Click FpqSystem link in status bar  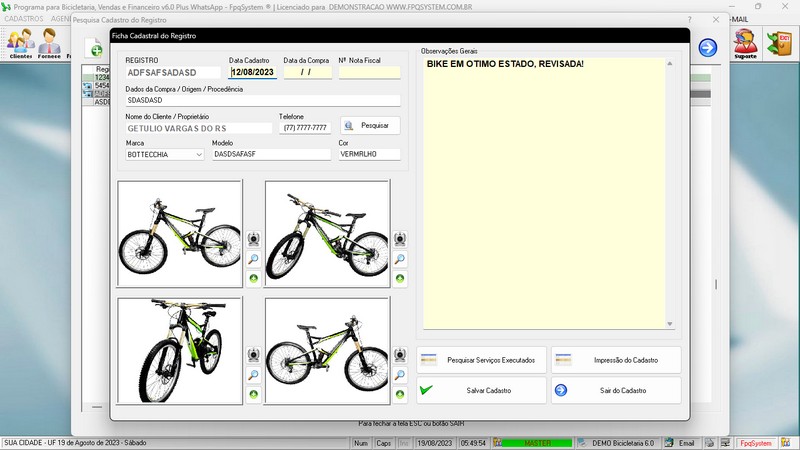[756, 443]
